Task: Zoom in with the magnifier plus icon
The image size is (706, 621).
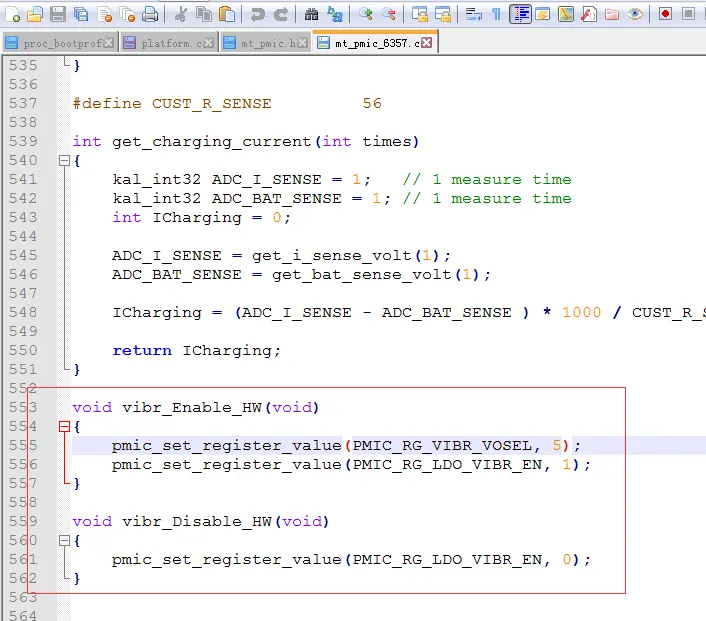Action: (366, 14)
